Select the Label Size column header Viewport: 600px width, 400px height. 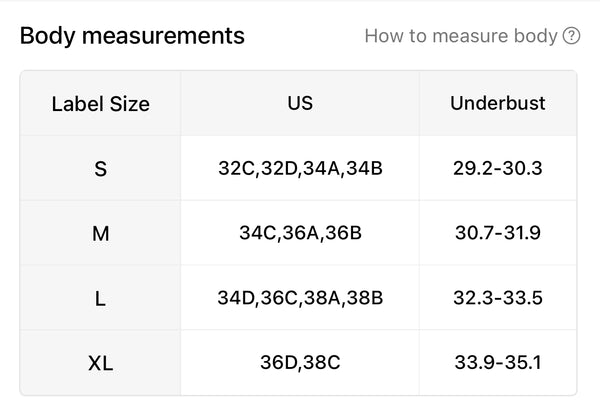coord(101,103)
